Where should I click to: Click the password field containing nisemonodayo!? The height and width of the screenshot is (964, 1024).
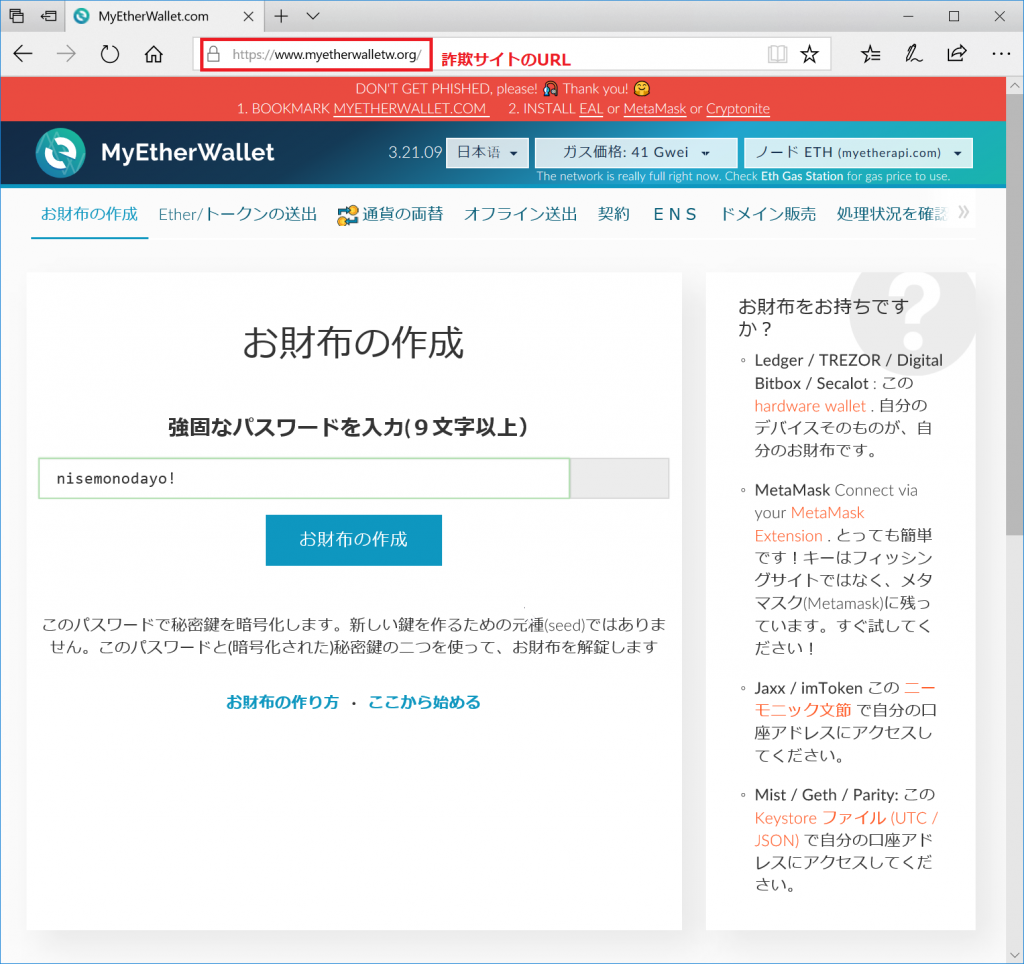coord(304,479)
